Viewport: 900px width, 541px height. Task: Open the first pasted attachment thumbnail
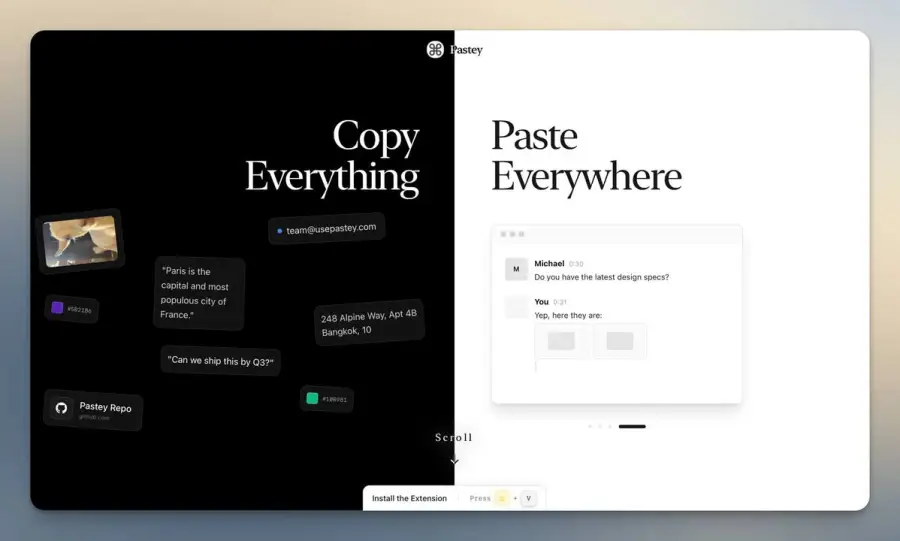pyautogui.click(x=561, y=341)
